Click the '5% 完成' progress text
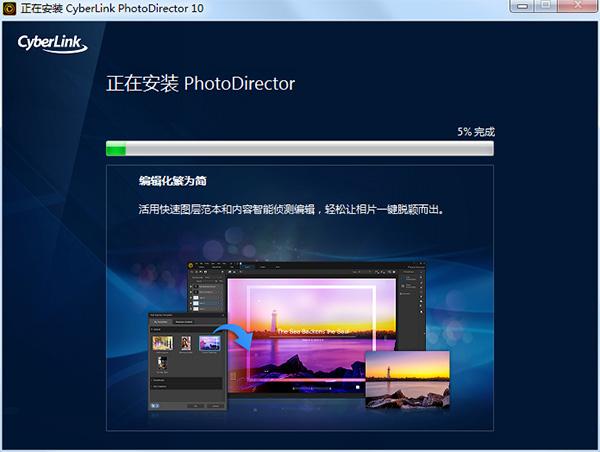Viewport: 600px width, 452px height. pyautogui.click(x=476, y=132)
